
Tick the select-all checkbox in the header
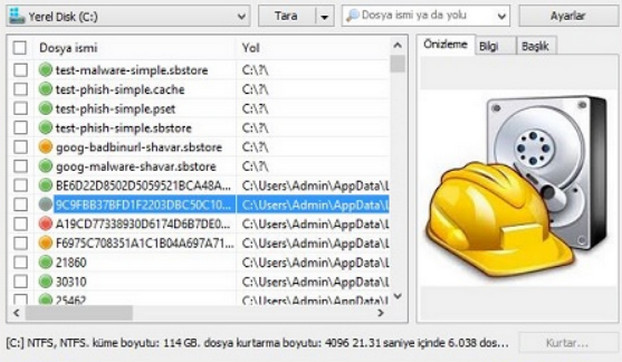click(x=20, y=48)
